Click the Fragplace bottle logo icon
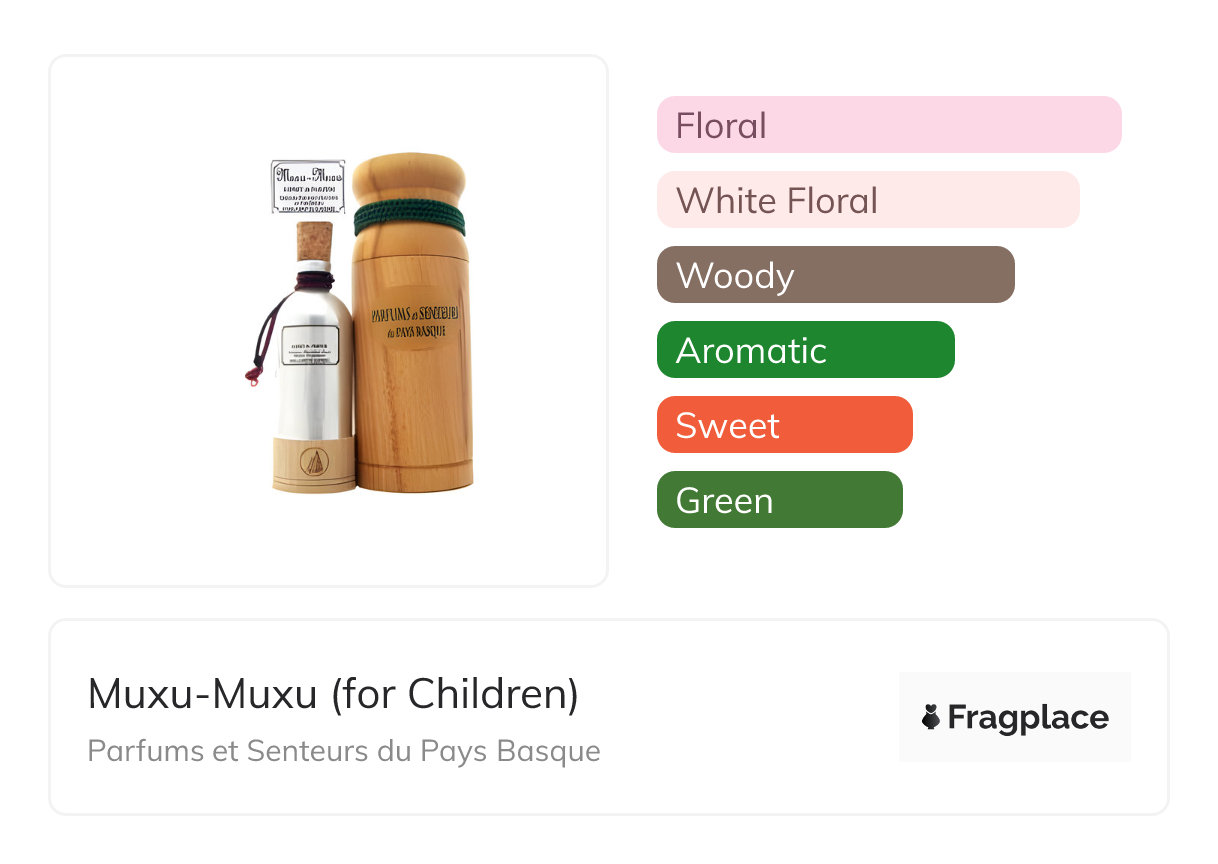The height and width of the screenshot is (864, 1218). pos(932,717)
